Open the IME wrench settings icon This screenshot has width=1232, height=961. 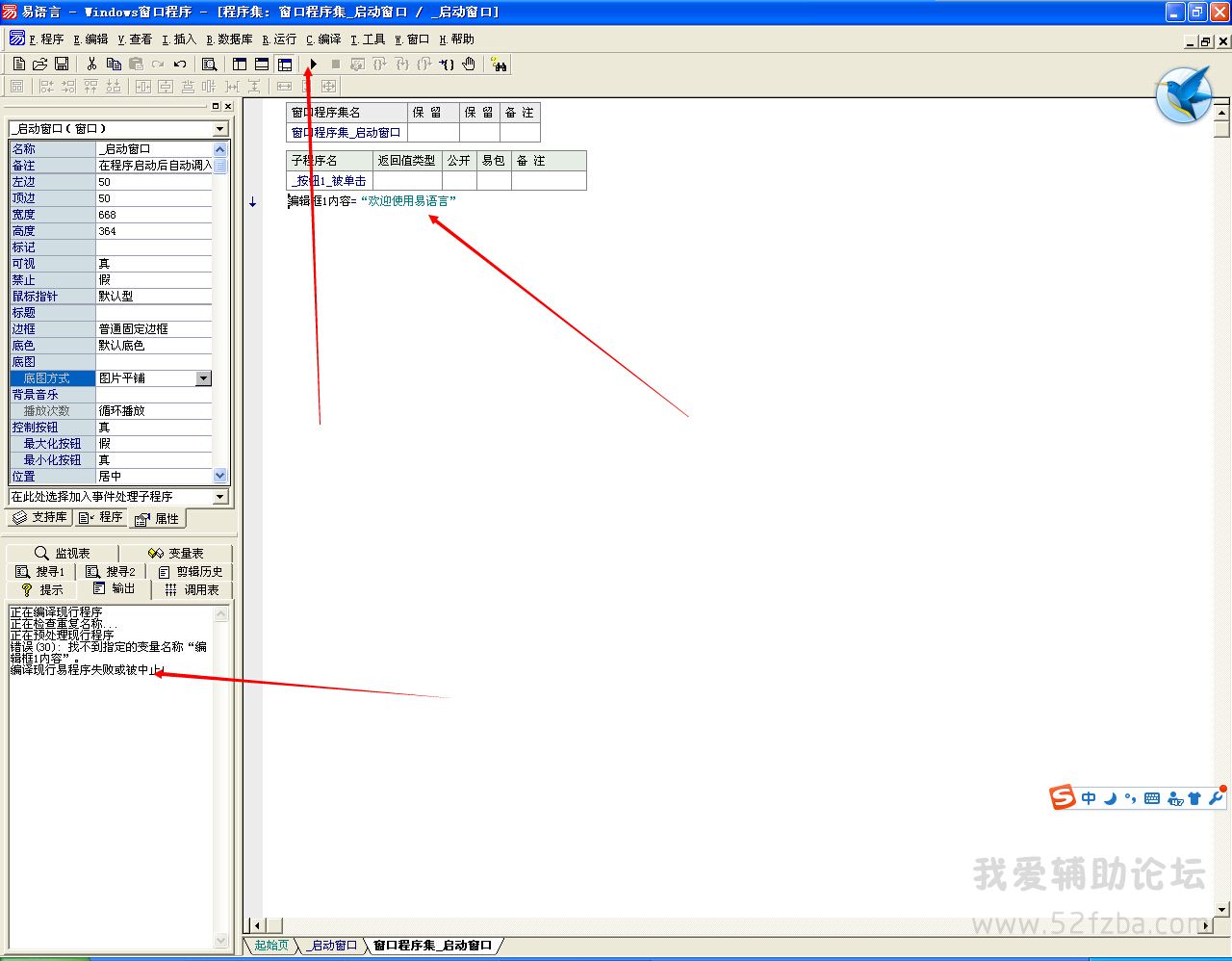tap(1216, 797)
